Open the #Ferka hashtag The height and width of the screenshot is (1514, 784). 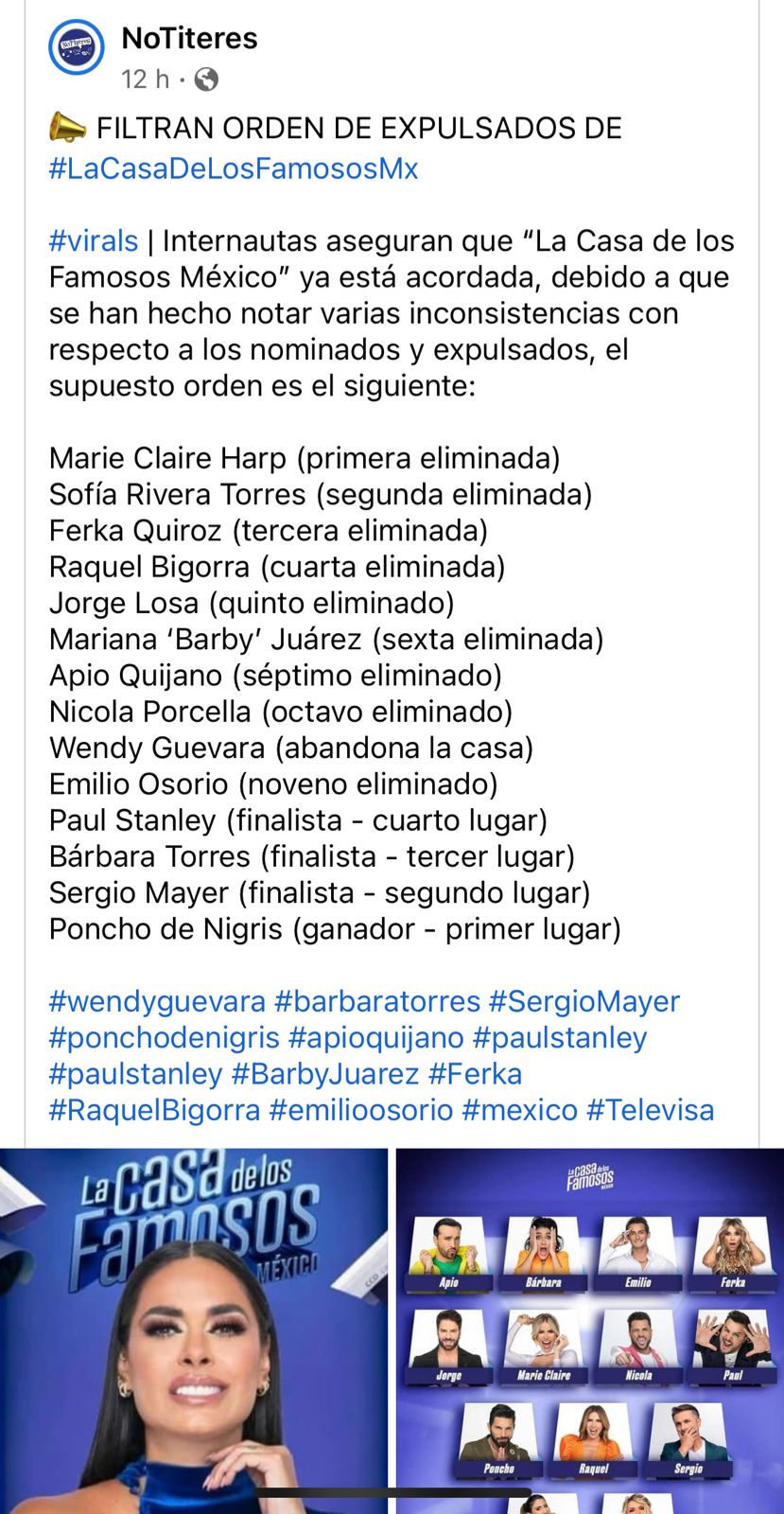(475, 1074)
